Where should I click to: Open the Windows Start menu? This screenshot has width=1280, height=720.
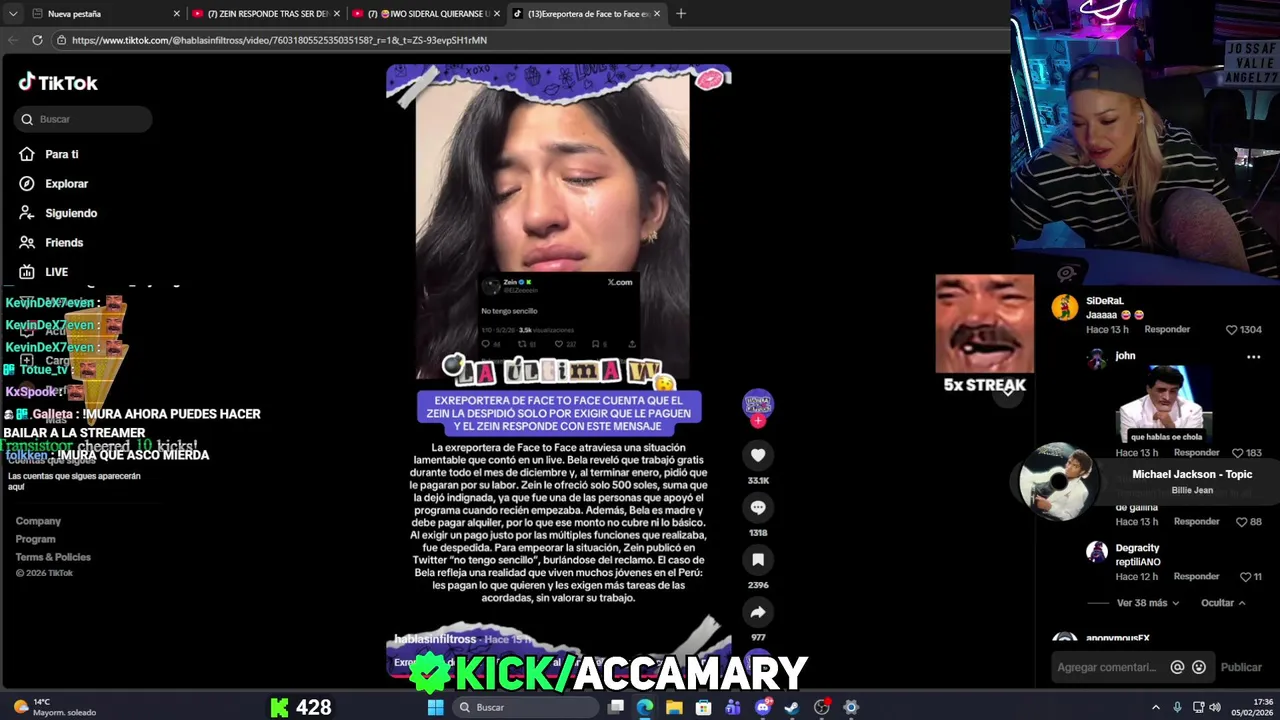coord(435,707)
